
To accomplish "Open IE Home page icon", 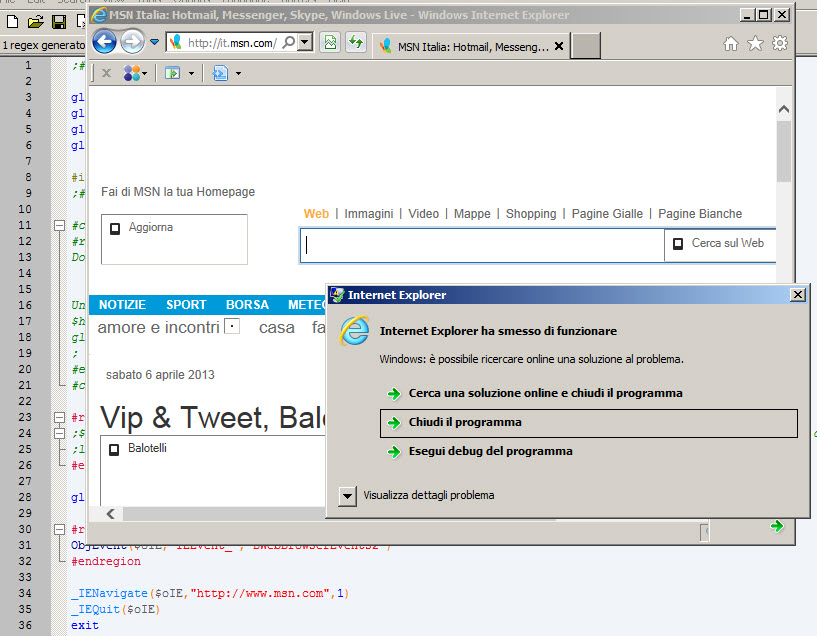I will (731, 43).
